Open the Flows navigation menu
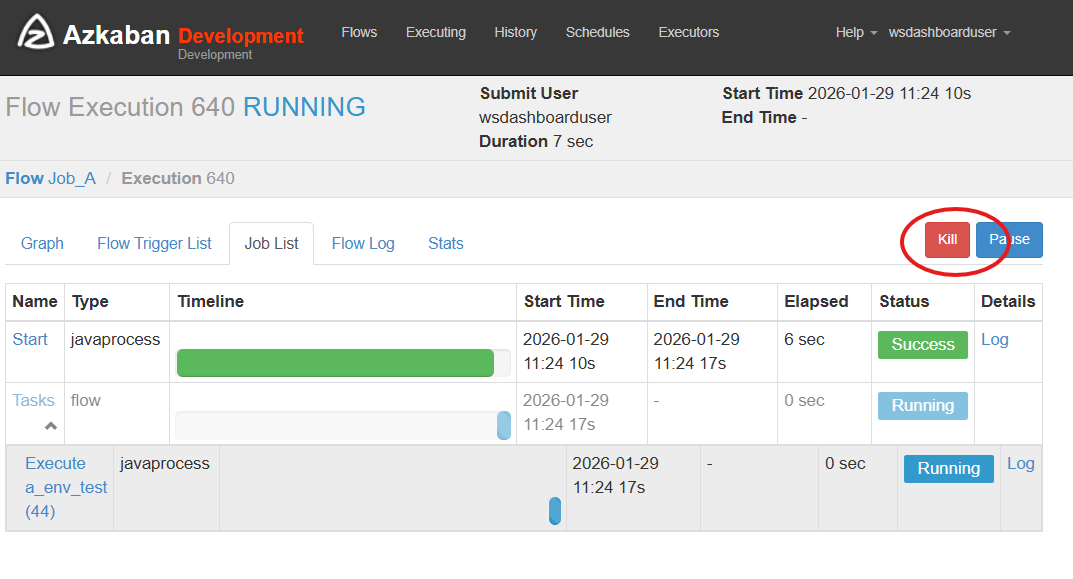Image resolution: width=1073 pixels, height=579 pixels. click(359, 32)
